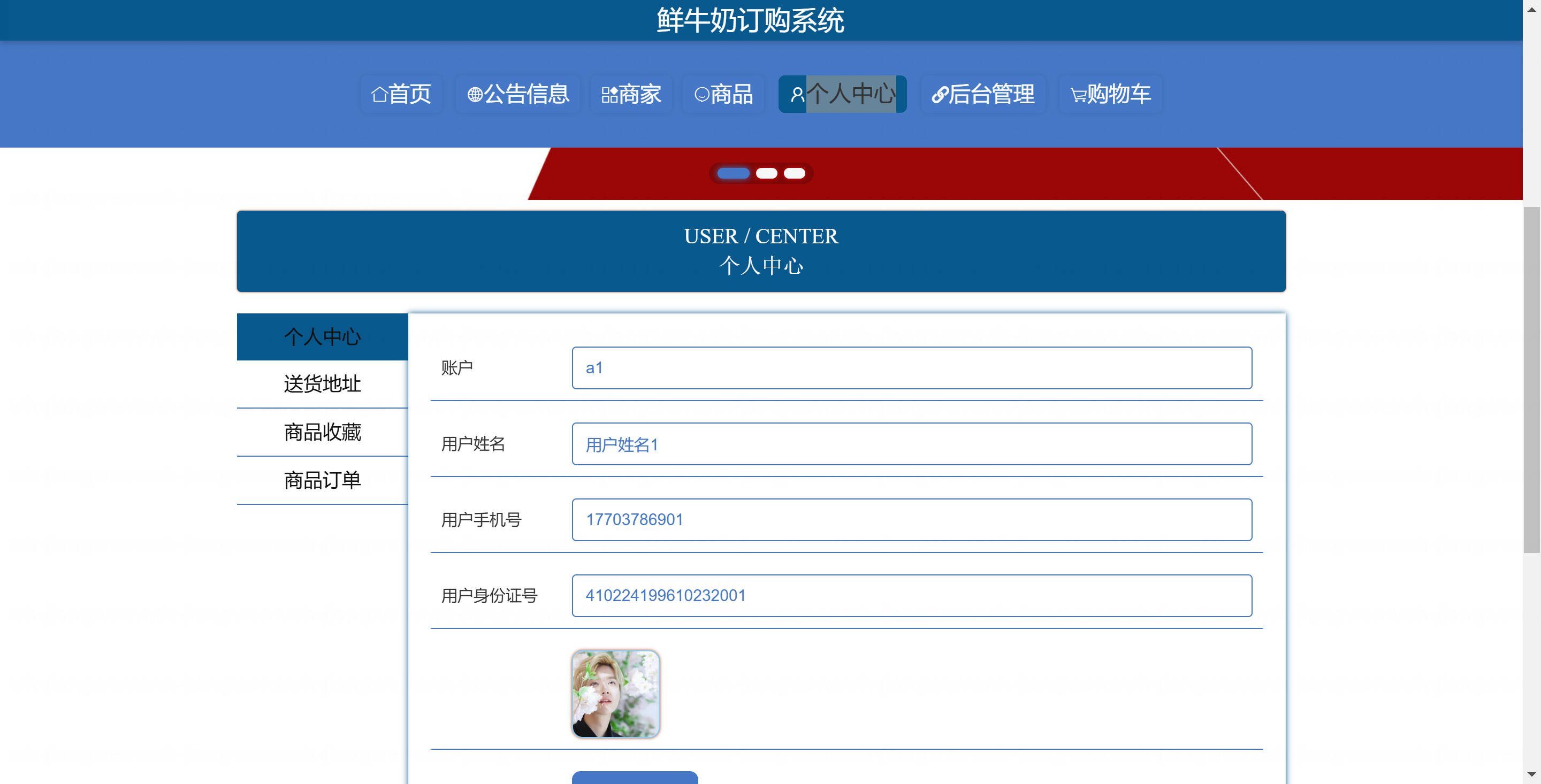This screenshot has height=784, width=1541.
Task: Open the 商品收藏 sidebar tab
Action: point(323,432)
